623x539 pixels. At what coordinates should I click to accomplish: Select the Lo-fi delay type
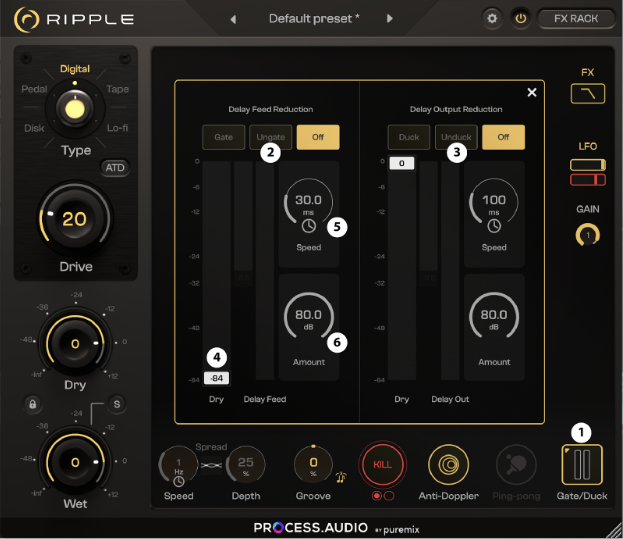point(118,128)
